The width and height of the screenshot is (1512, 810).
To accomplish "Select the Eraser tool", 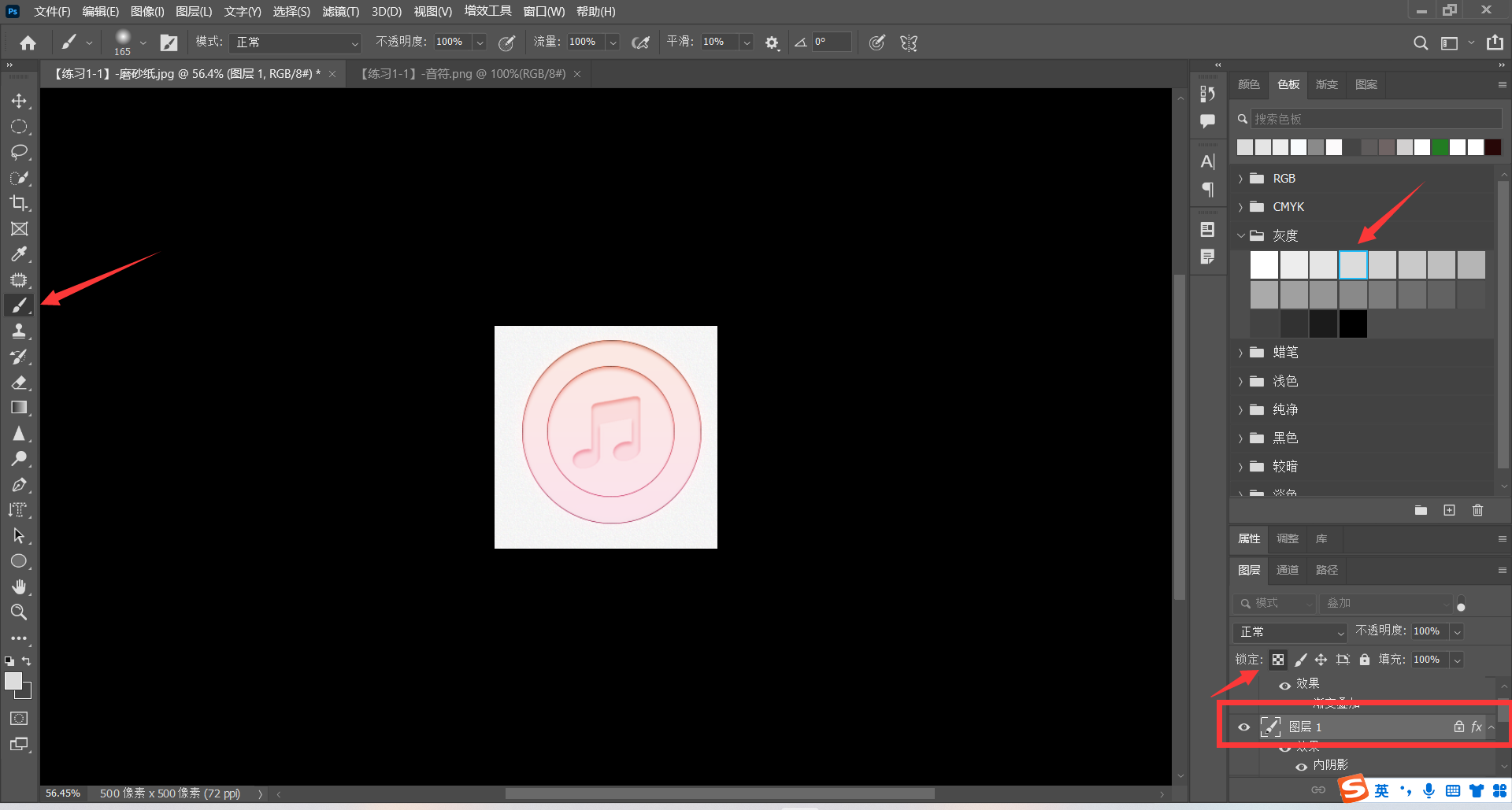I will (19, 383).
